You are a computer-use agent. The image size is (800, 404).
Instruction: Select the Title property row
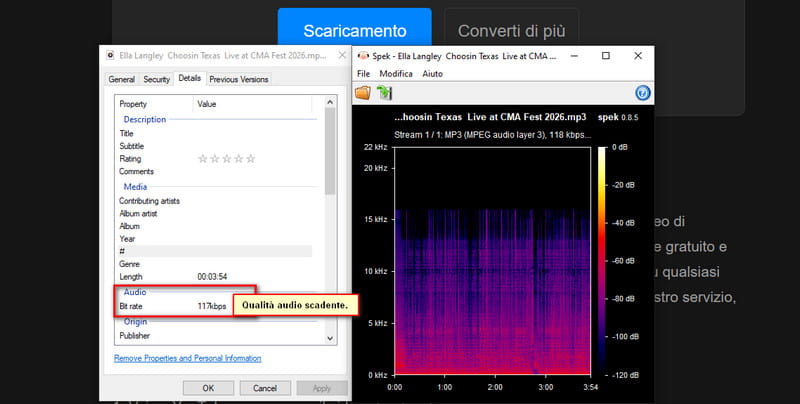pyautogui.click(x=214, y=133)
